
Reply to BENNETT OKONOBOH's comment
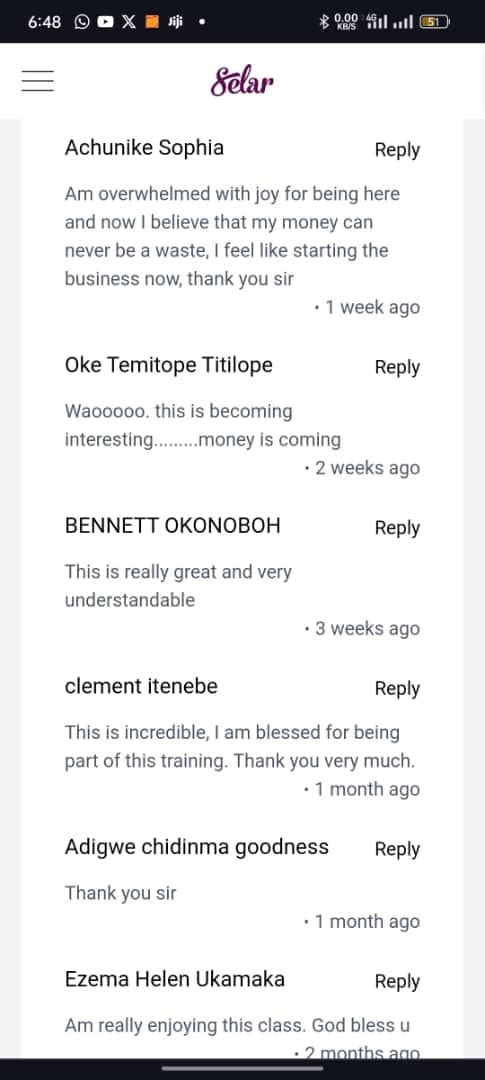pos(397,528)
